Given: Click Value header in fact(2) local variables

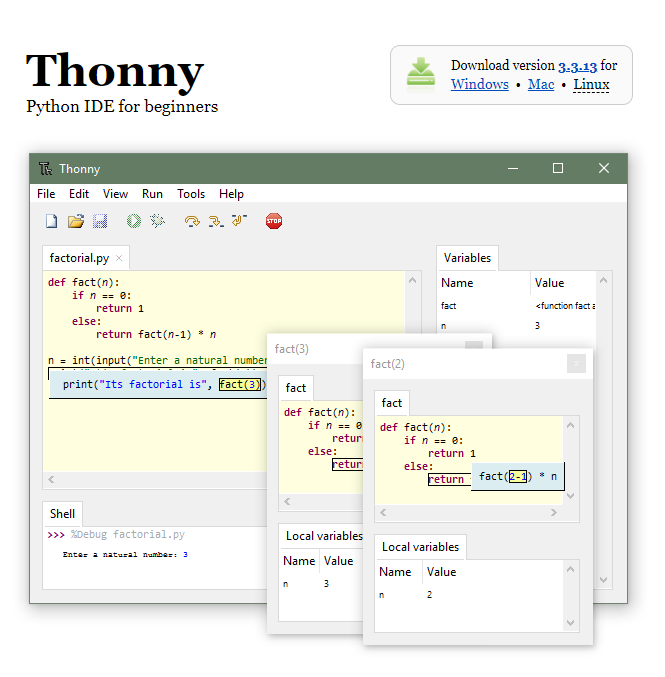Looking at the screenshot, I should pyautogui.click(x=441, y=572).
